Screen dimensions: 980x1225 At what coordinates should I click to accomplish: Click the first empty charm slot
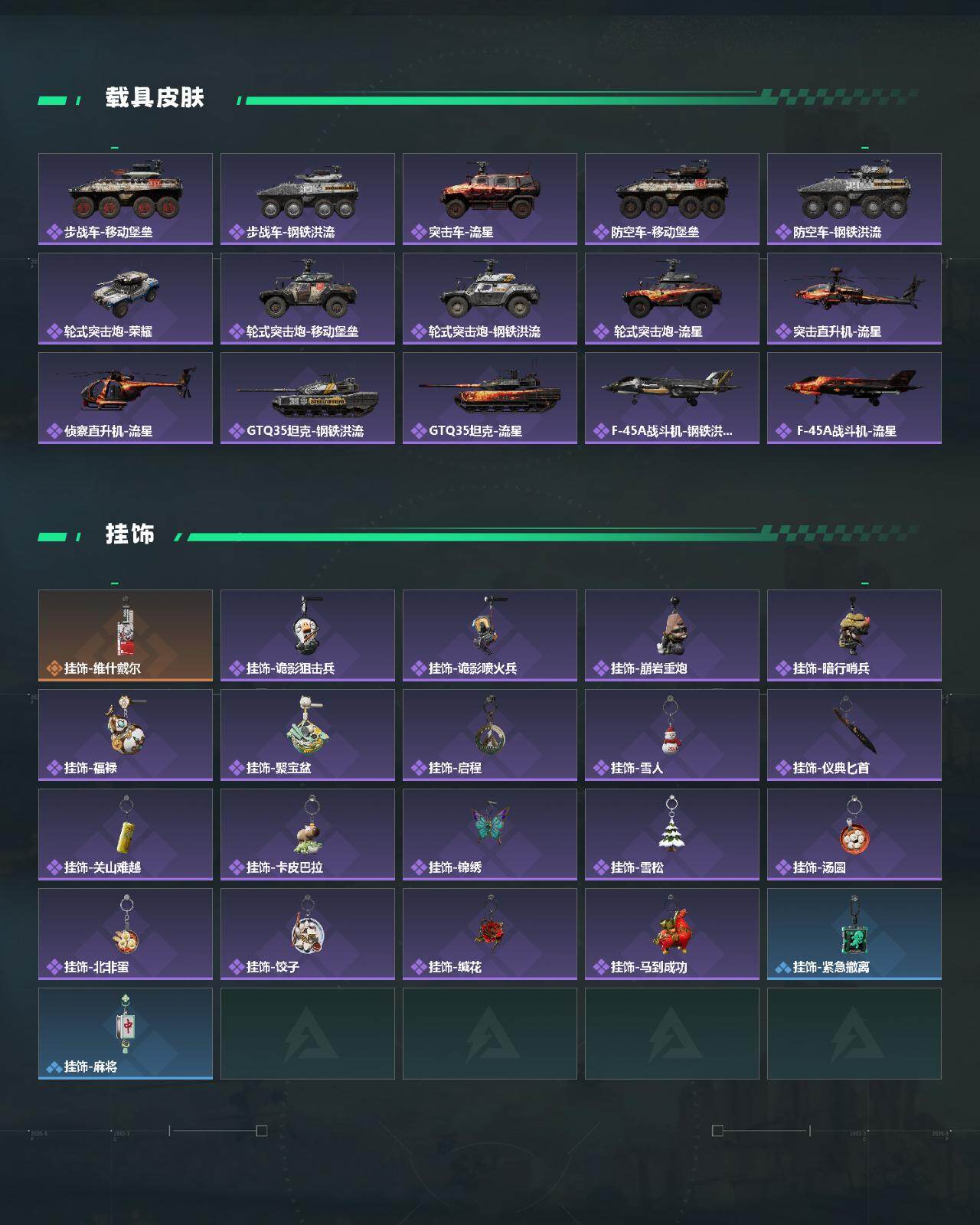pos(308,1034)
